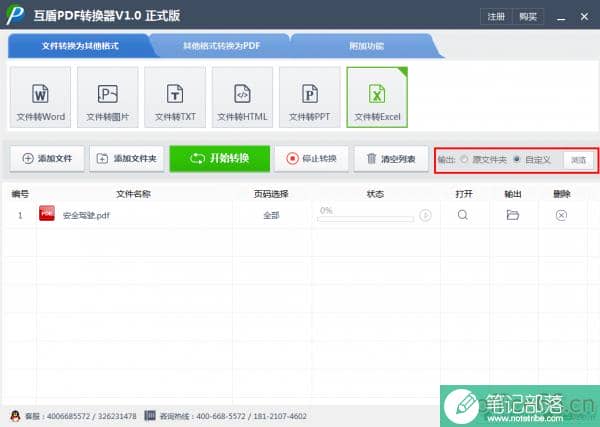Click the 文件名称 column header
This screenshot has width=600, height=427.
[x=133, y=194]
